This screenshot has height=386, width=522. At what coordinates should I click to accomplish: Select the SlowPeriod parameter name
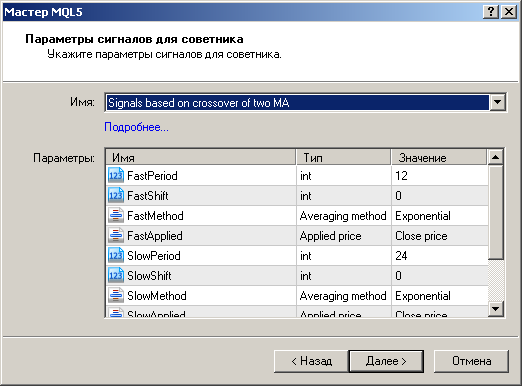[x=154, y=256]
